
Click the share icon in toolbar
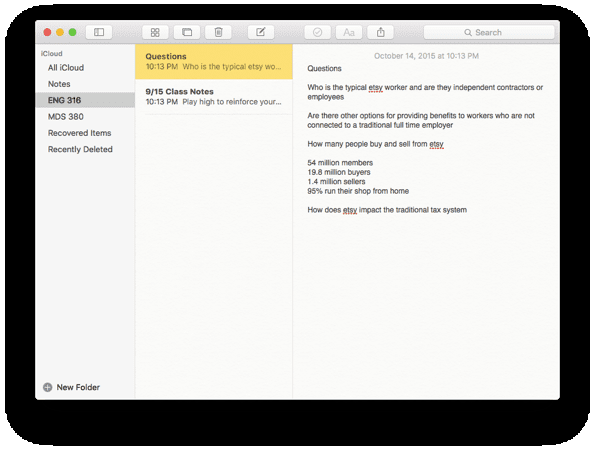coord(381,32)
